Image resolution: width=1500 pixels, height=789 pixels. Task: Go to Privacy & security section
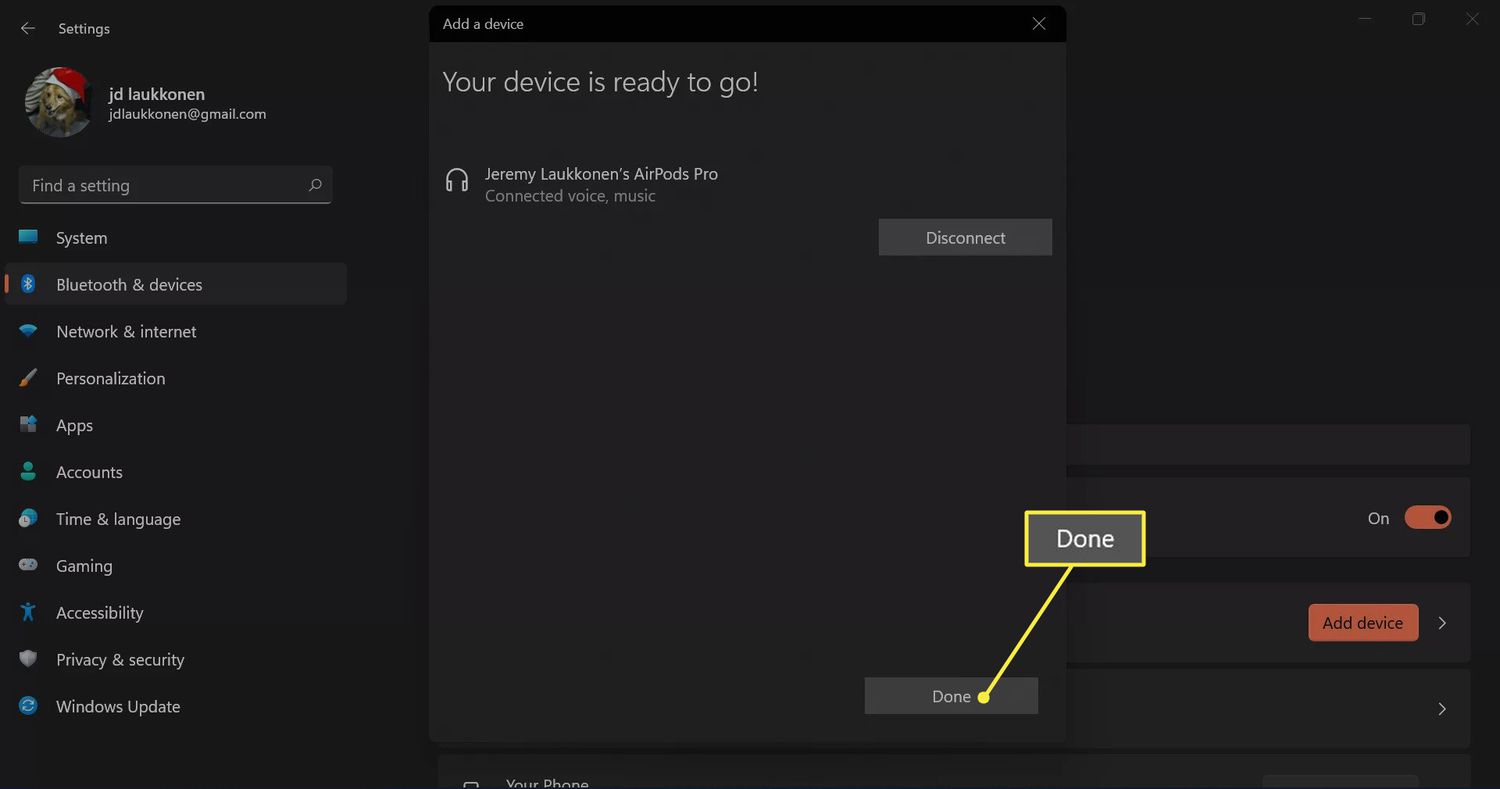[x=120, y=660]
